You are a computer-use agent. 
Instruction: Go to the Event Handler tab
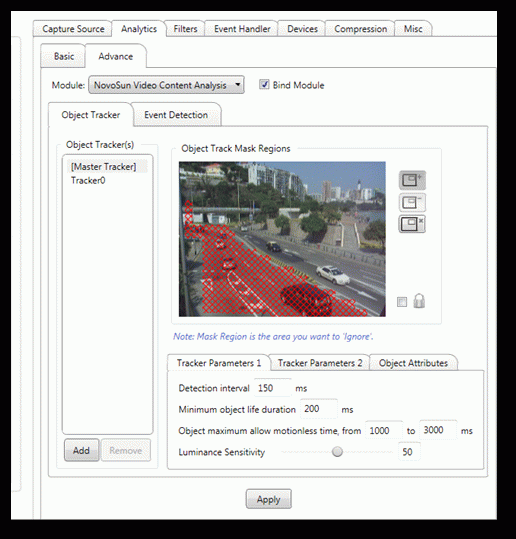[242, 29]
